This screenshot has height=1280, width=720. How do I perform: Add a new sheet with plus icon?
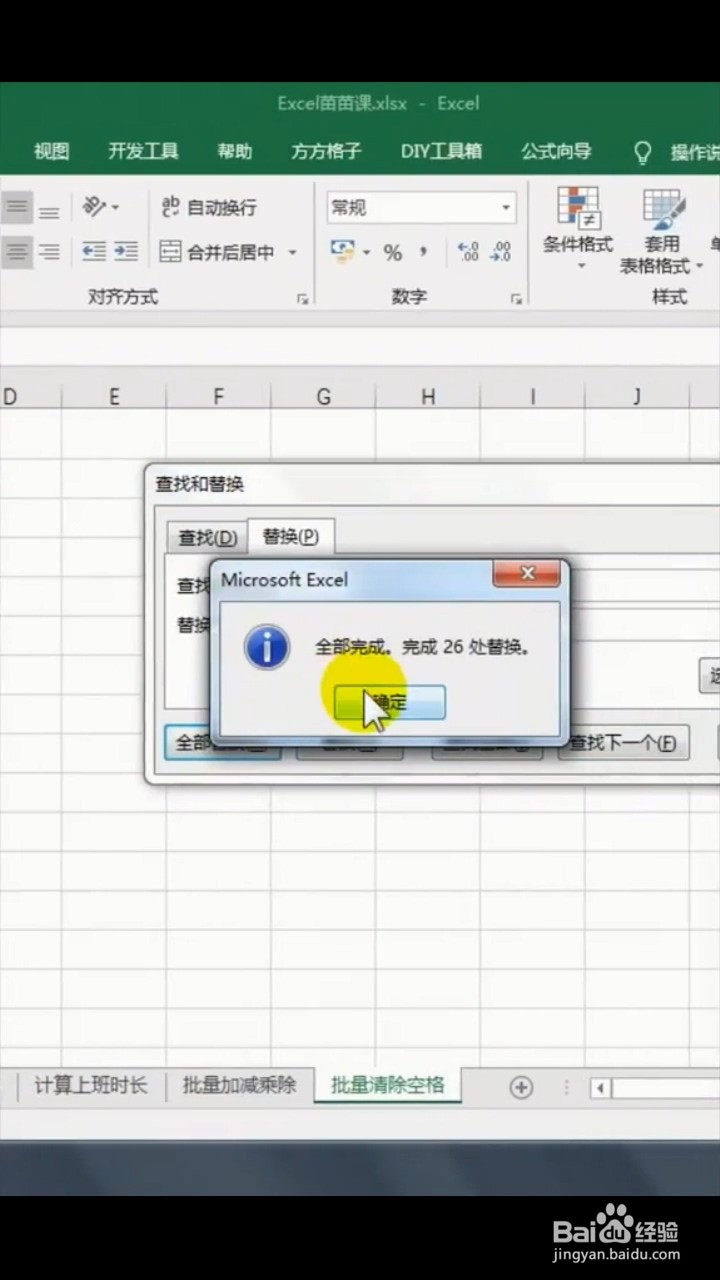tap(521, 1088)
